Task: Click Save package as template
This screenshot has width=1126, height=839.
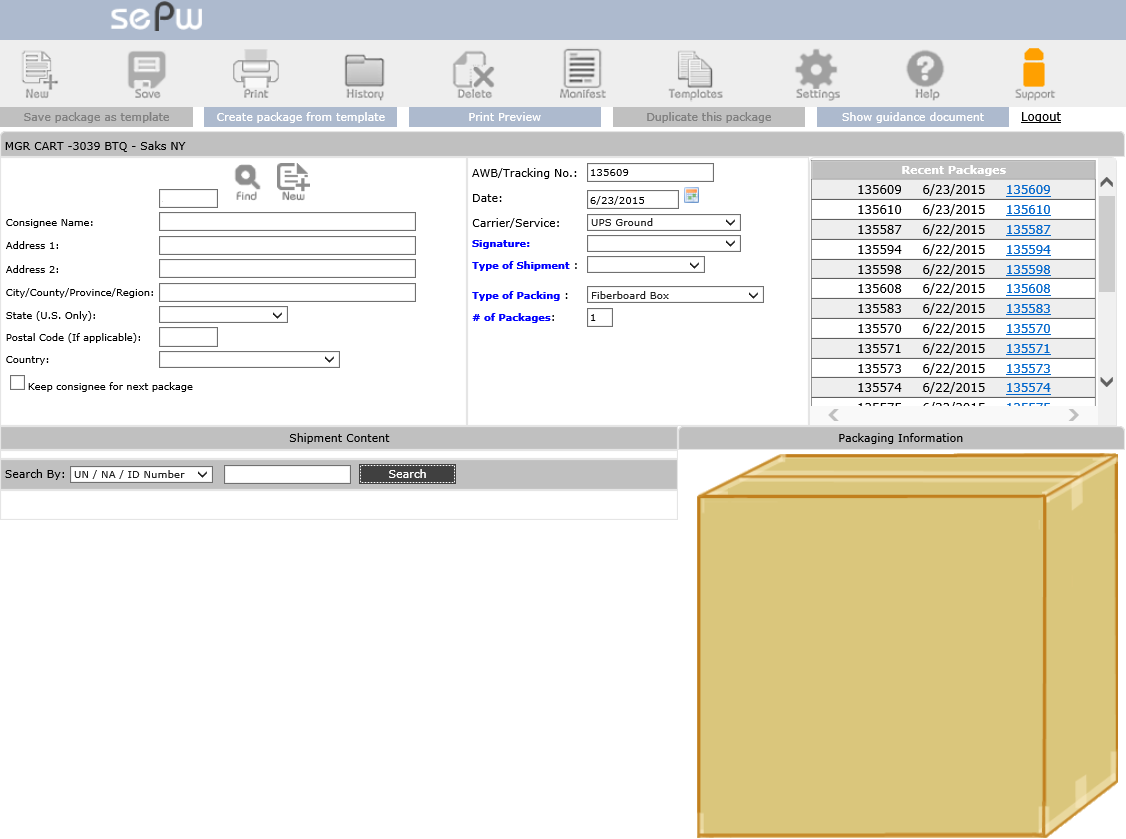Action: 96,117
